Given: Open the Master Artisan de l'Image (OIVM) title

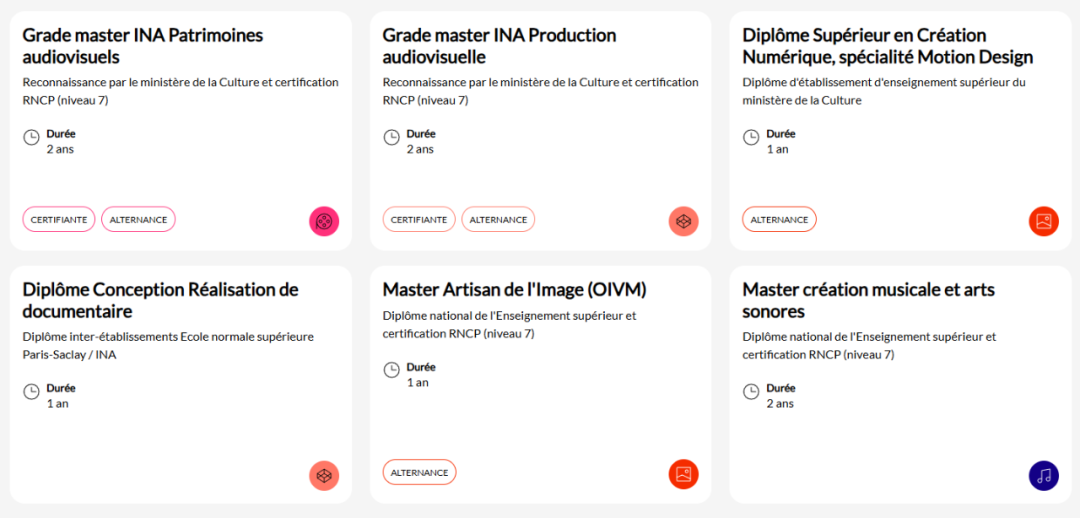Looking at the screenshot, I should (515, 290).
